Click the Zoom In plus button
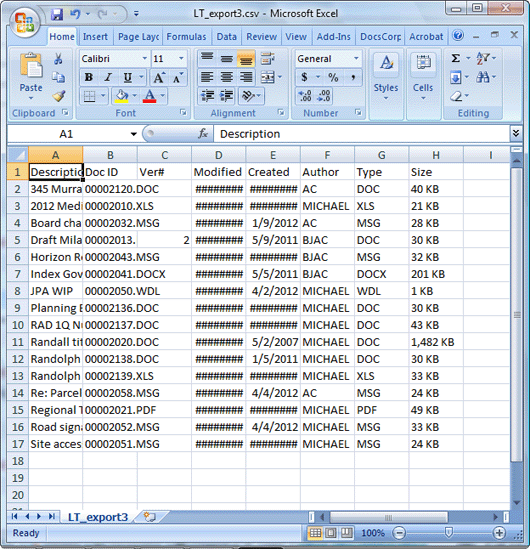 (499, 533)
